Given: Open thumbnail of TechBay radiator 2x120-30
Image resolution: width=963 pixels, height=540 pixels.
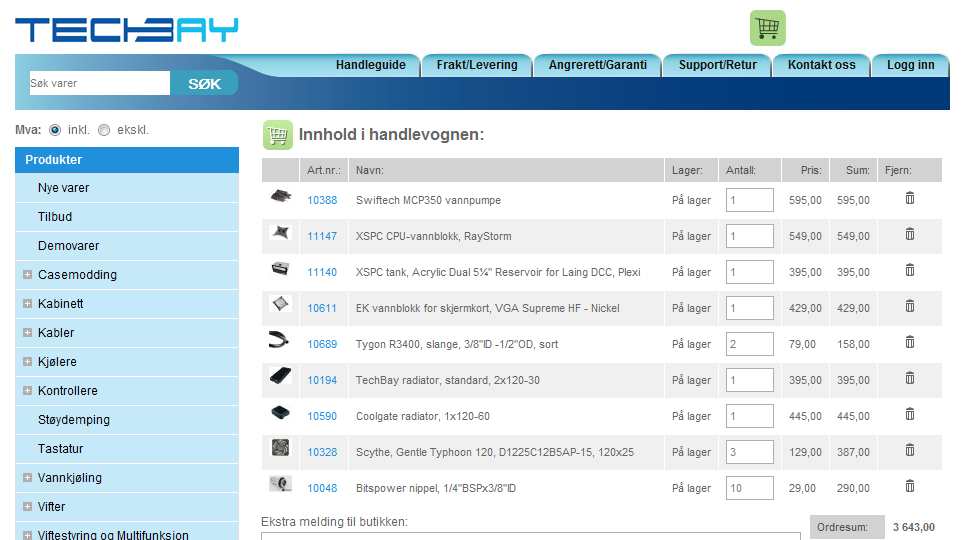Looking at the screenshot, I should point(281,375).
